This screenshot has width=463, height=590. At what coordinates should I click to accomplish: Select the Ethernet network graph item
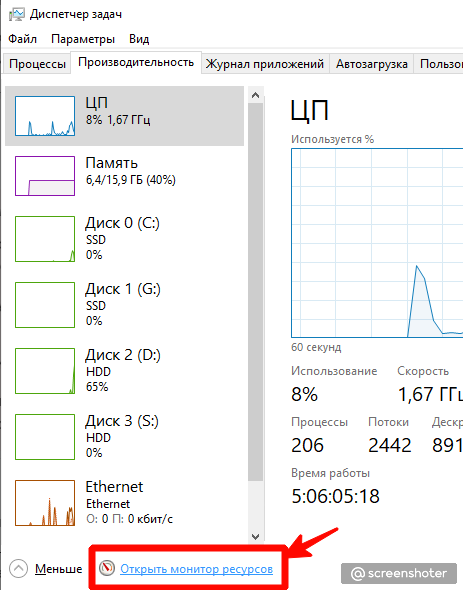click(124, 503)
